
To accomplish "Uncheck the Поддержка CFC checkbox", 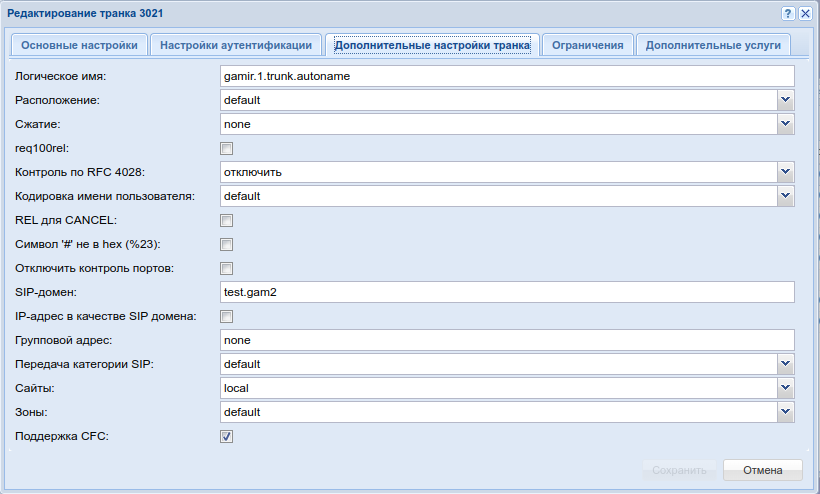I will point(227,436).
